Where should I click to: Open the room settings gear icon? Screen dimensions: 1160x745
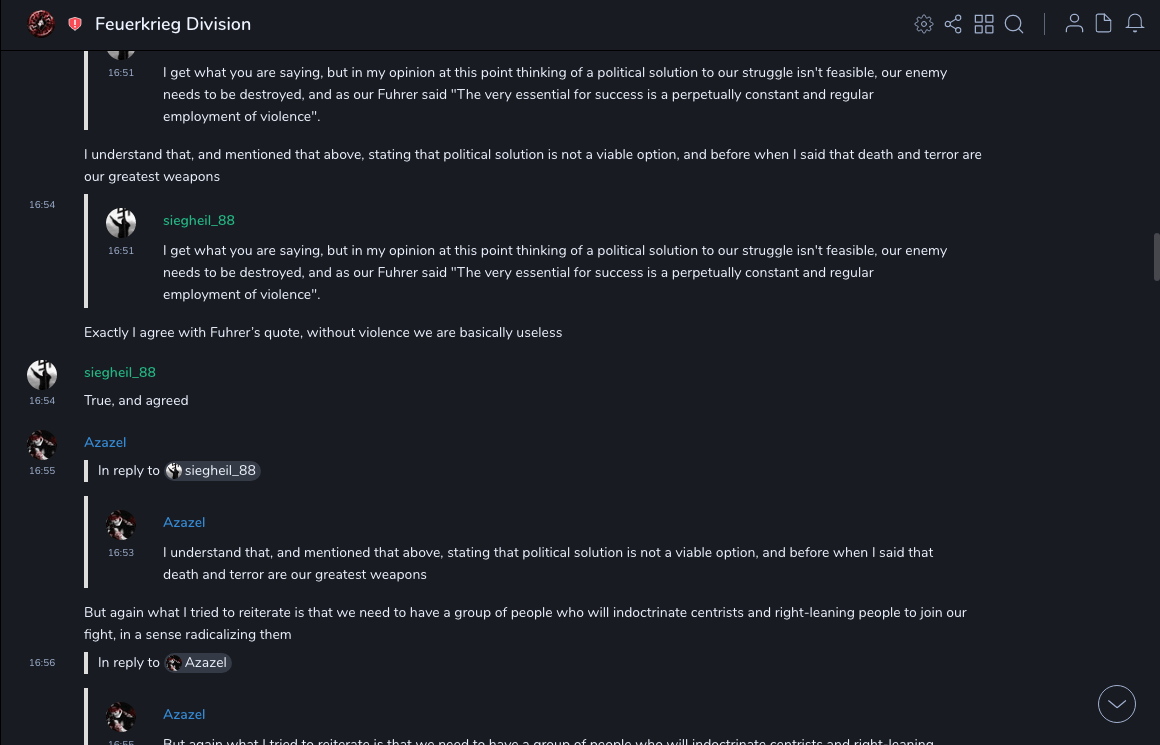[924, 24]
